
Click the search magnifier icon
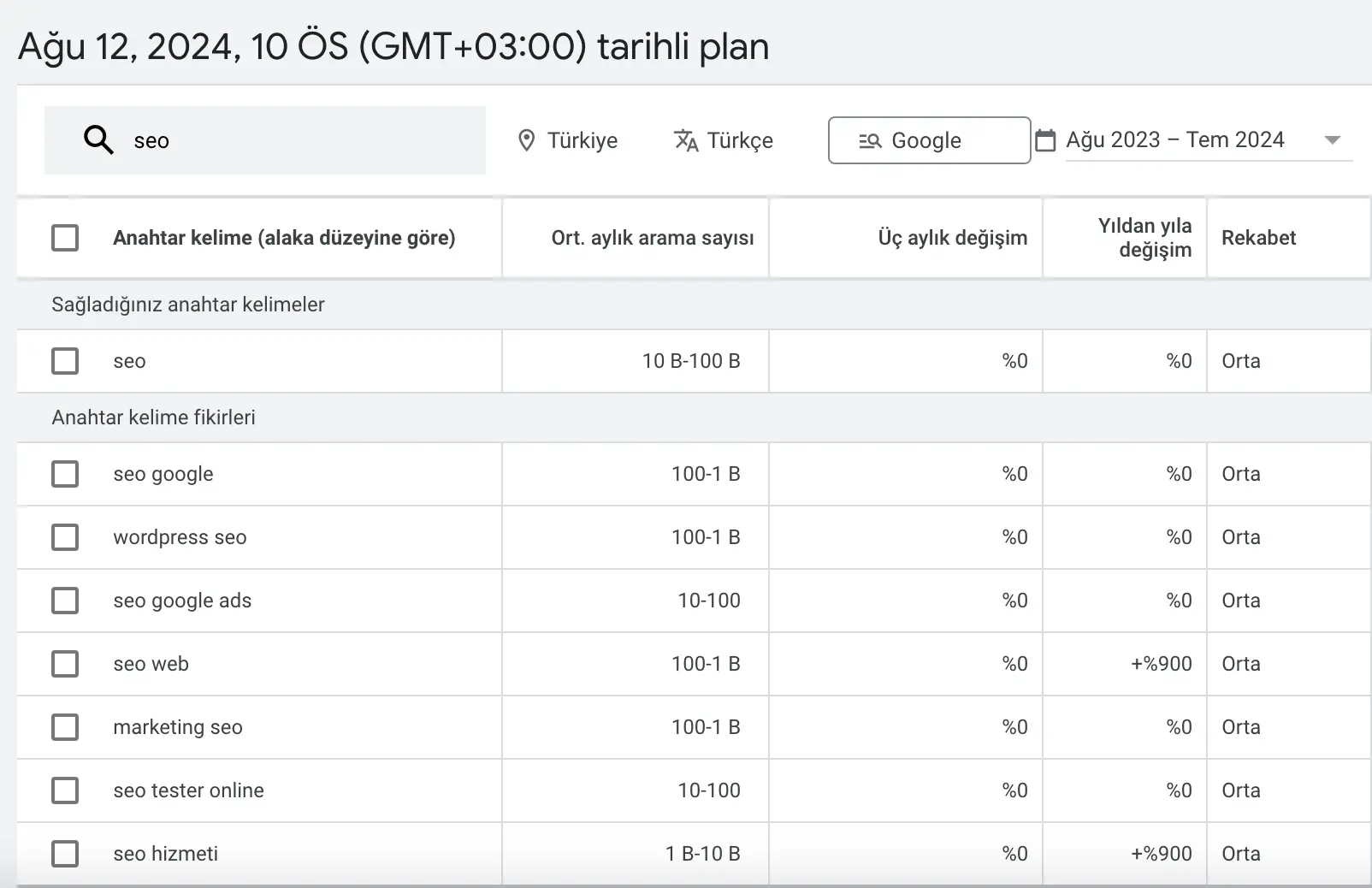(98, 139)
